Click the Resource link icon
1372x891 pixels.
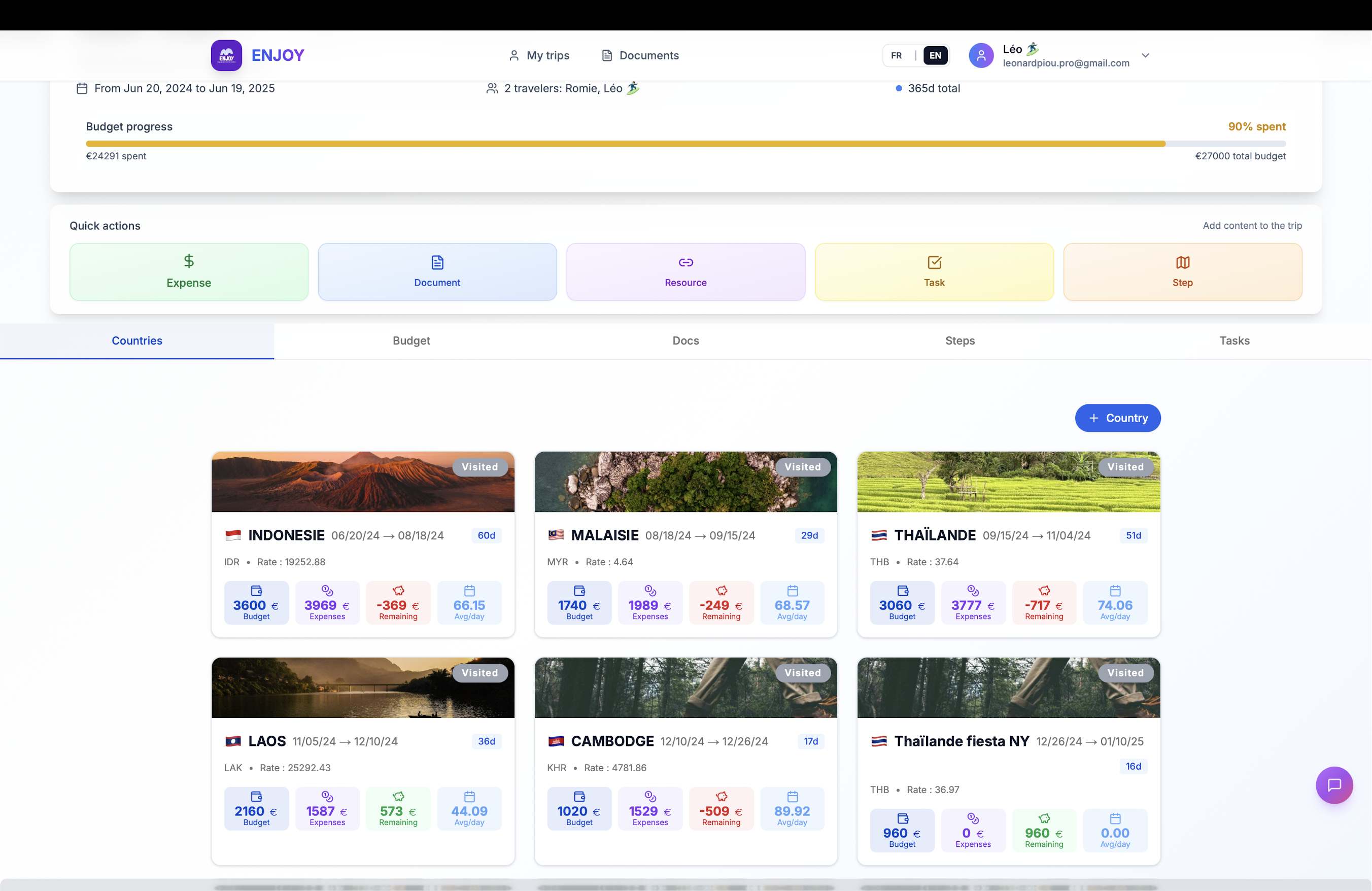pos(685,262)
